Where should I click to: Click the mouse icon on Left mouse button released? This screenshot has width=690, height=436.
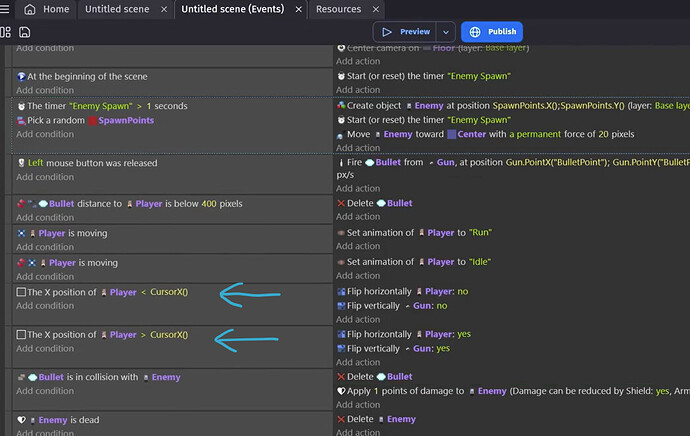tap(21, 163)
